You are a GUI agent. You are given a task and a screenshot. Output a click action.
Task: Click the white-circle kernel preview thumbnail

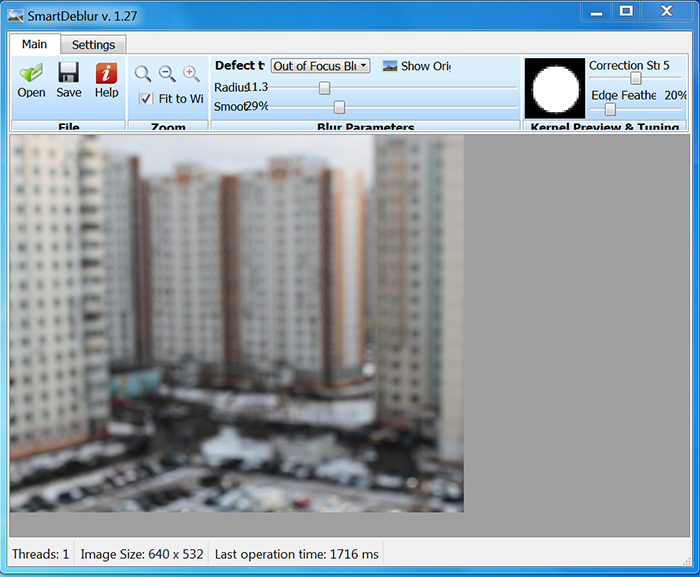(x=555, y=88)
